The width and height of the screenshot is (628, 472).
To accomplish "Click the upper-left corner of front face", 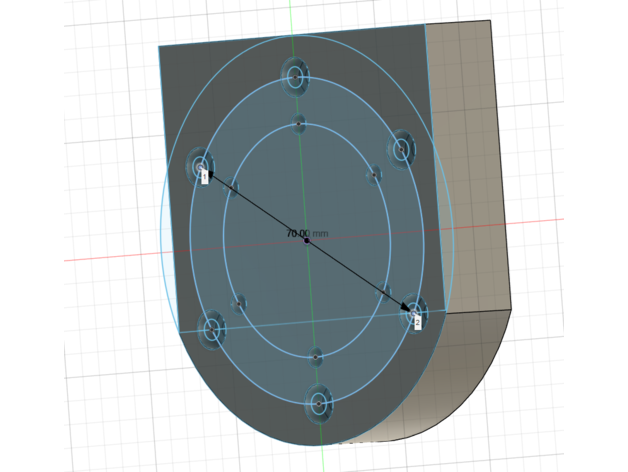I will [x=159, y=46].
